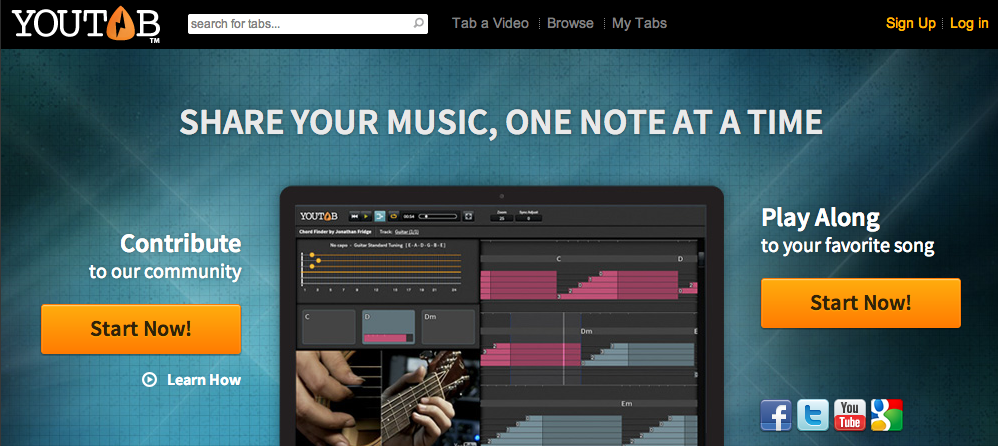Open the Twitter bird icon
The width and height of the screenshot is (998, 446).
tap(813, 415)
